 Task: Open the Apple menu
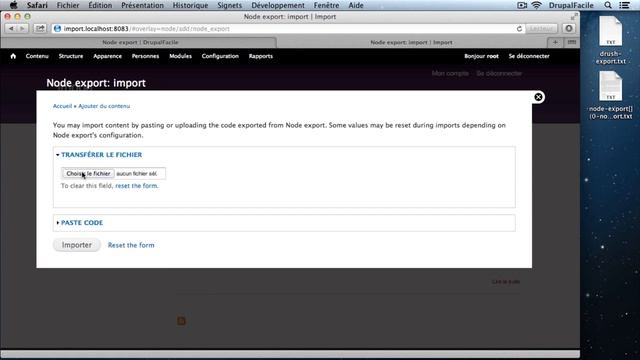tap(13, 5)
